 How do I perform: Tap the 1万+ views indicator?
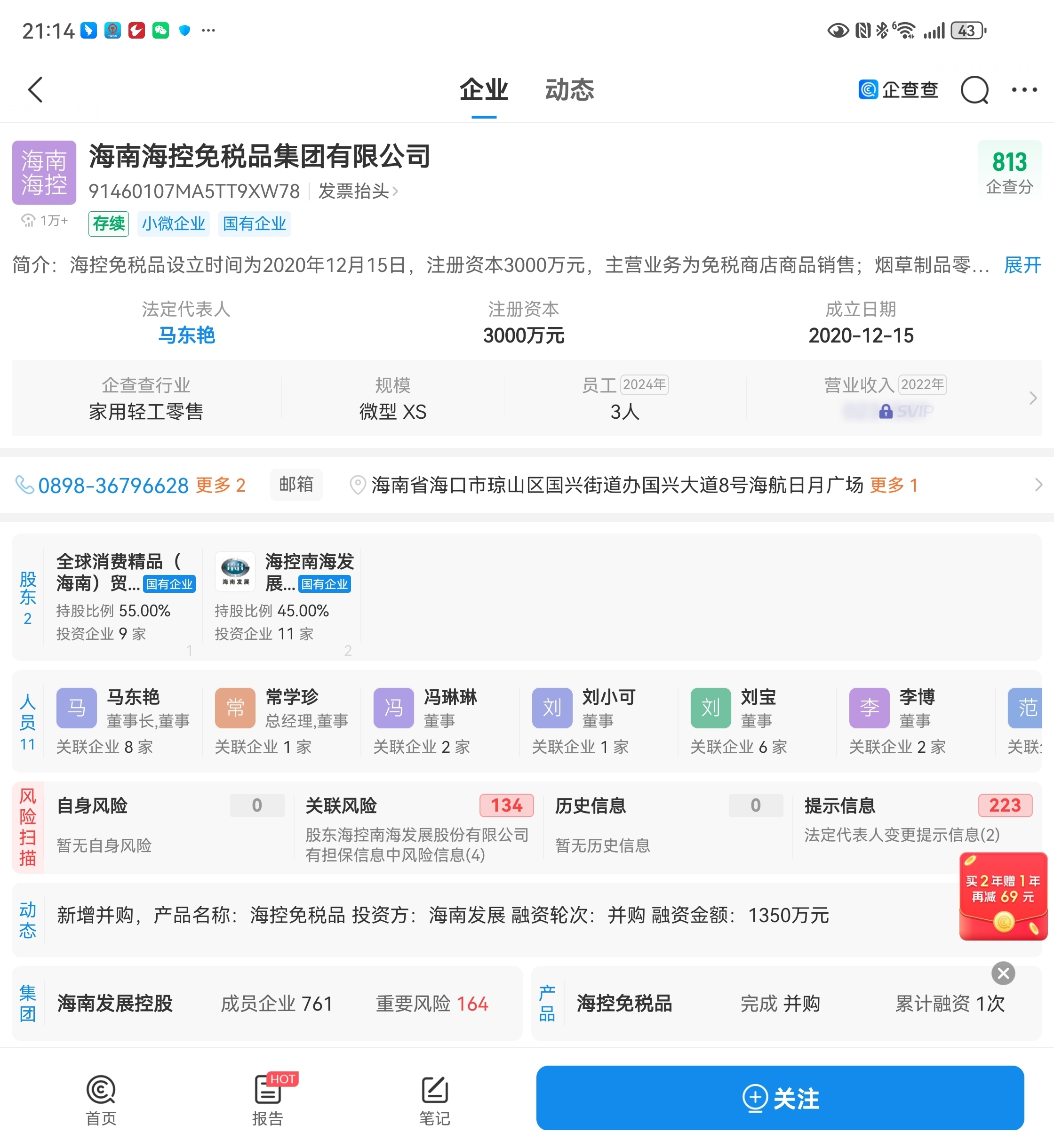tap(44, 220)
